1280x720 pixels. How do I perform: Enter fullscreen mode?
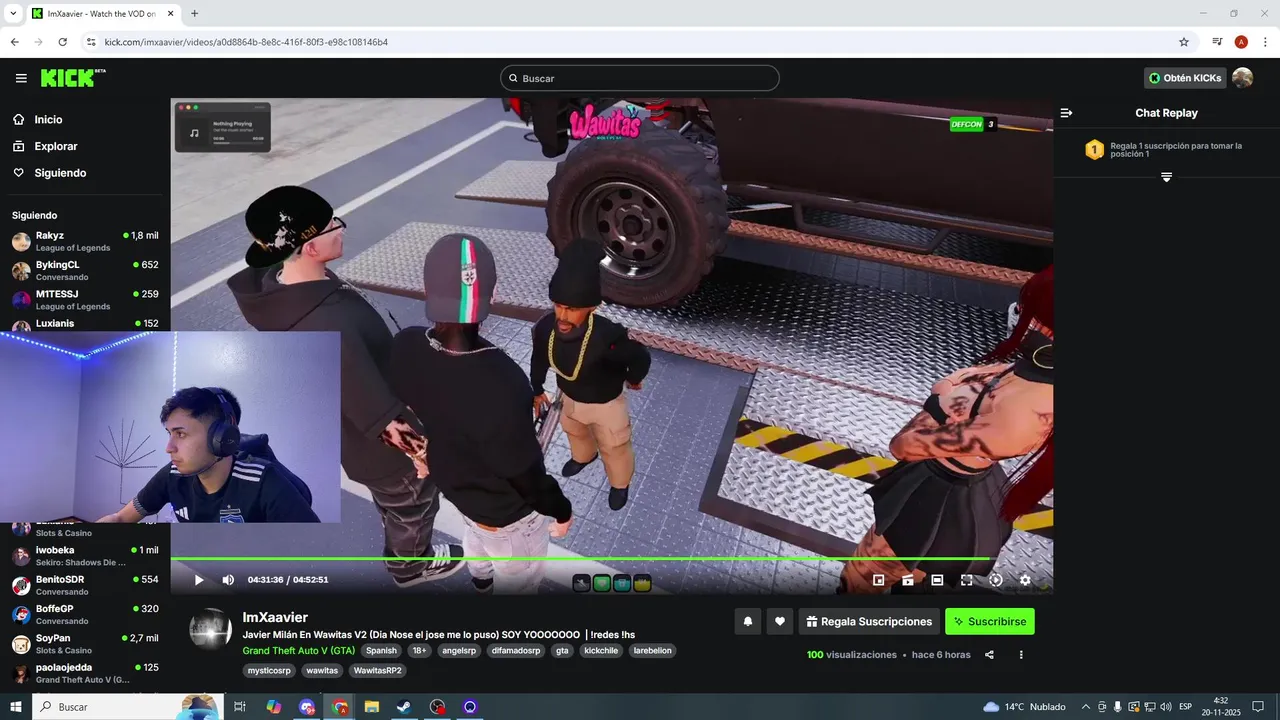(x=967, y=580)
